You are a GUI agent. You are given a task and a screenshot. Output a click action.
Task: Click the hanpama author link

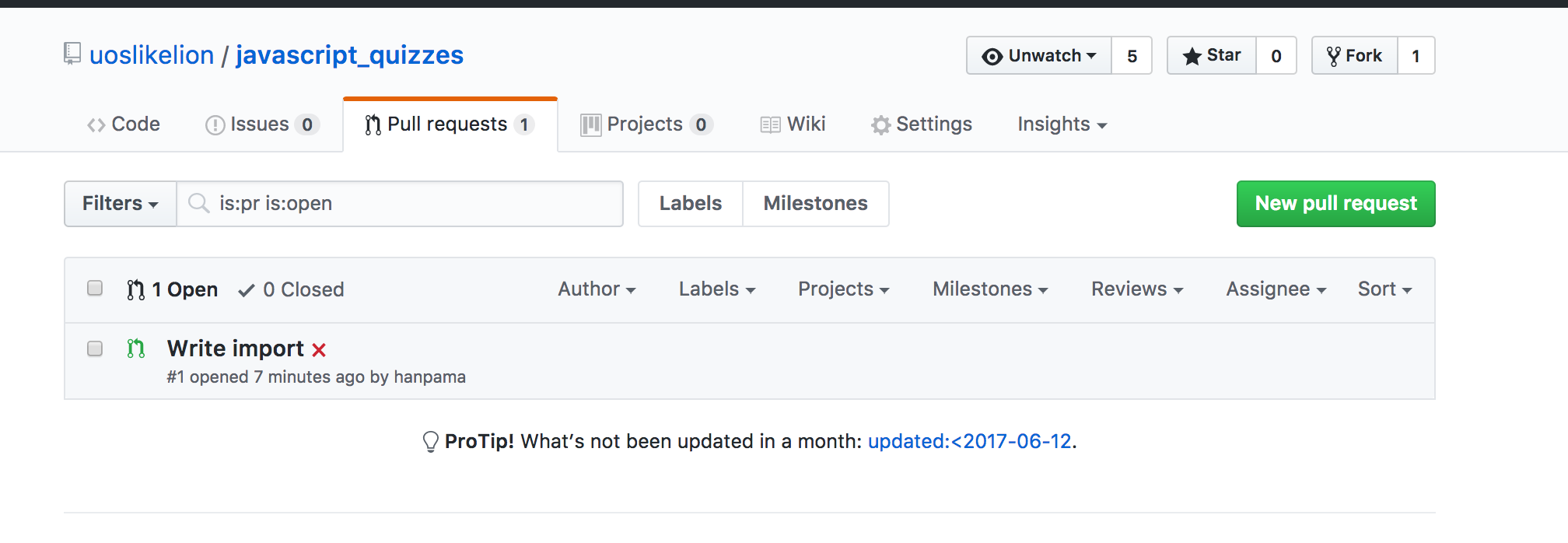[430, 377]
